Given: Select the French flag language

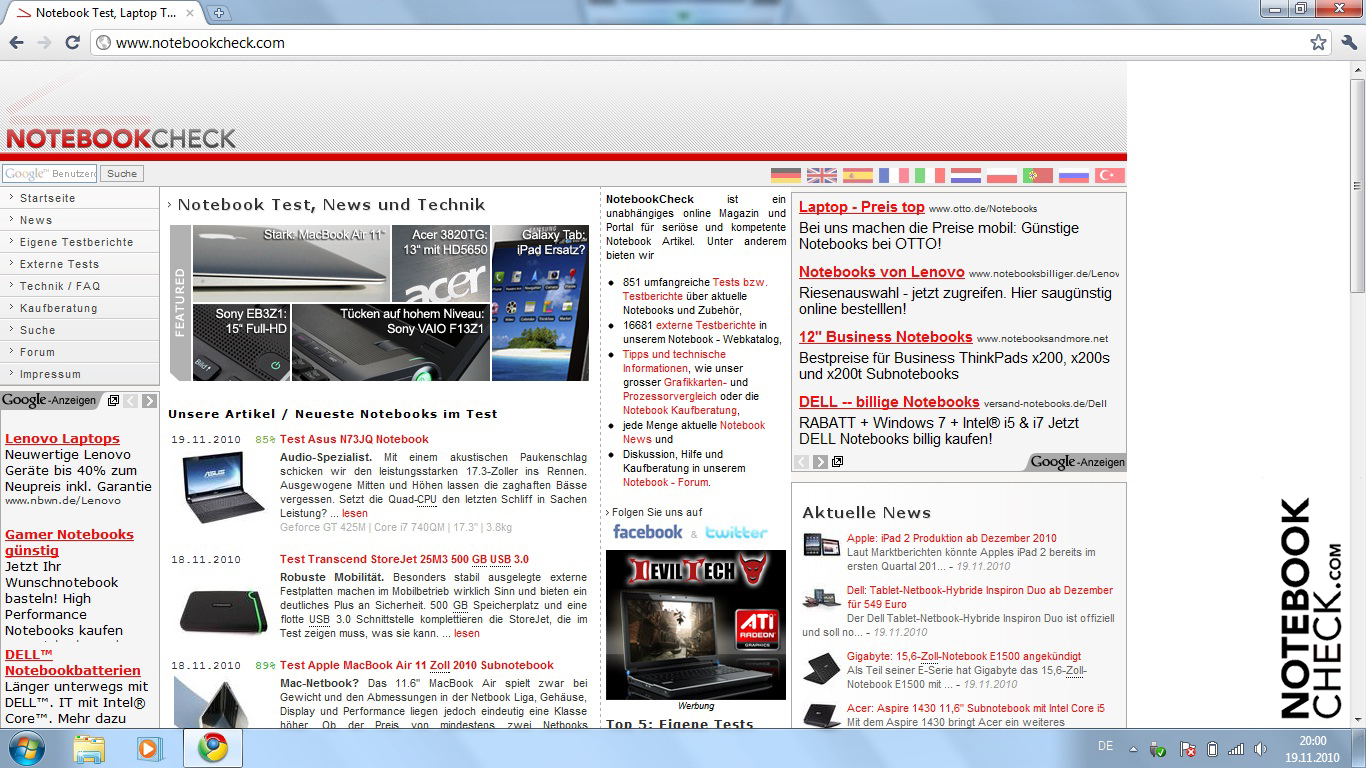Looking at the screenshot, I should [894, 175].
